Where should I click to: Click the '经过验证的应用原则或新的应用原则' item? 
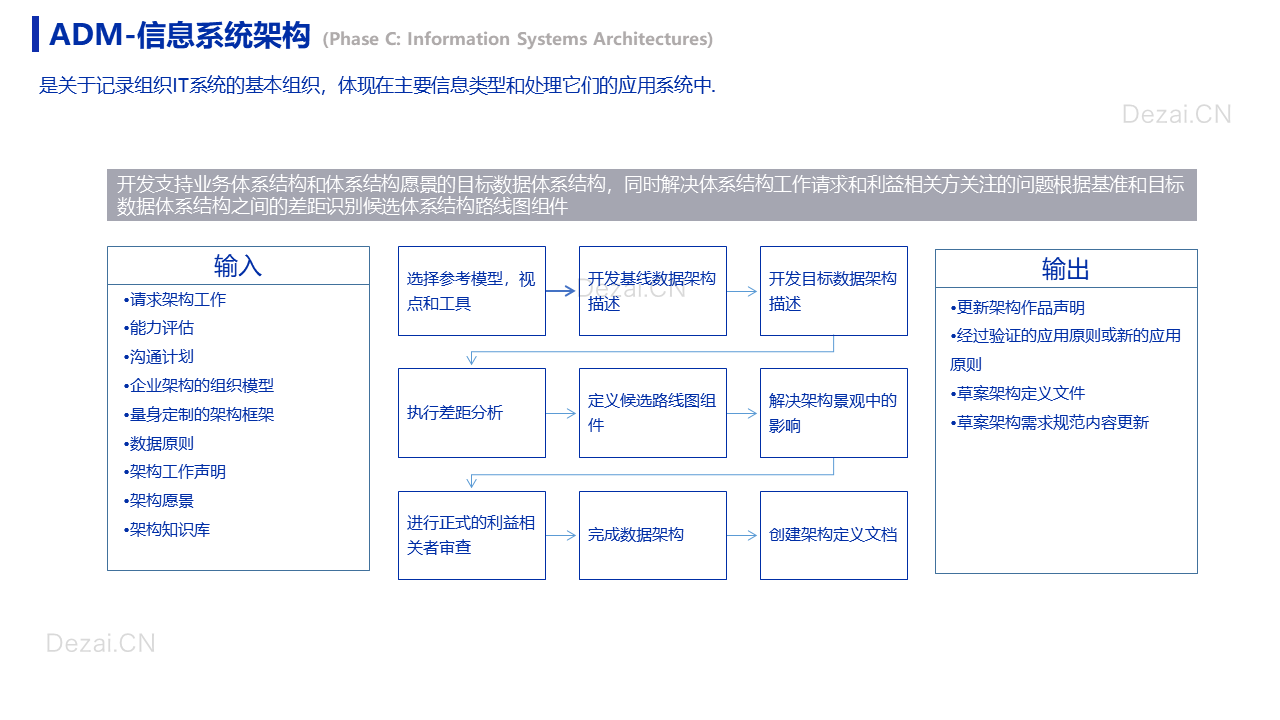click(1065, 350)
